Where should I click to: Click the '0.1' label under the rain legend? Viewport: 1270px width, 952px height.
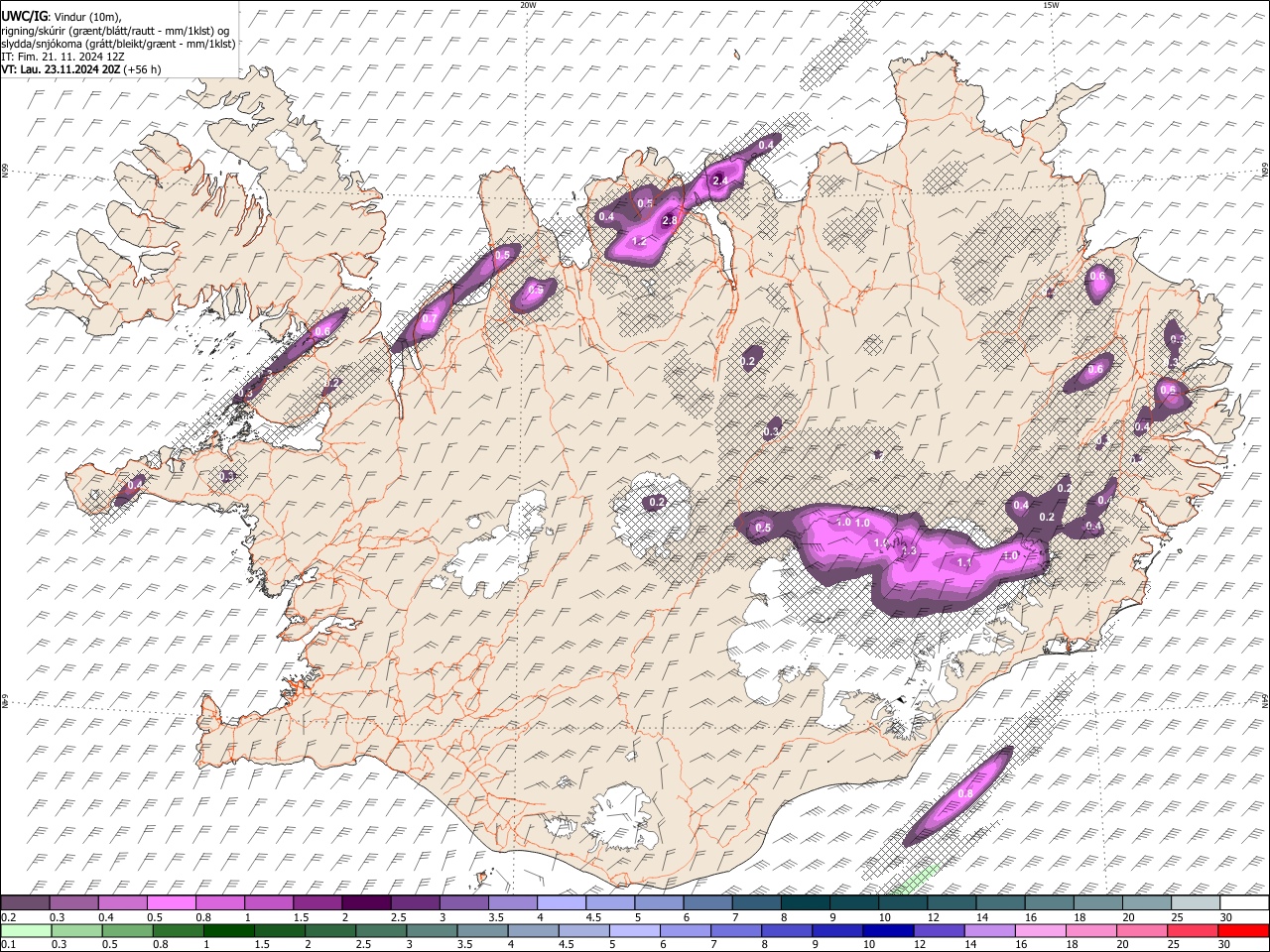pos(9,945)
